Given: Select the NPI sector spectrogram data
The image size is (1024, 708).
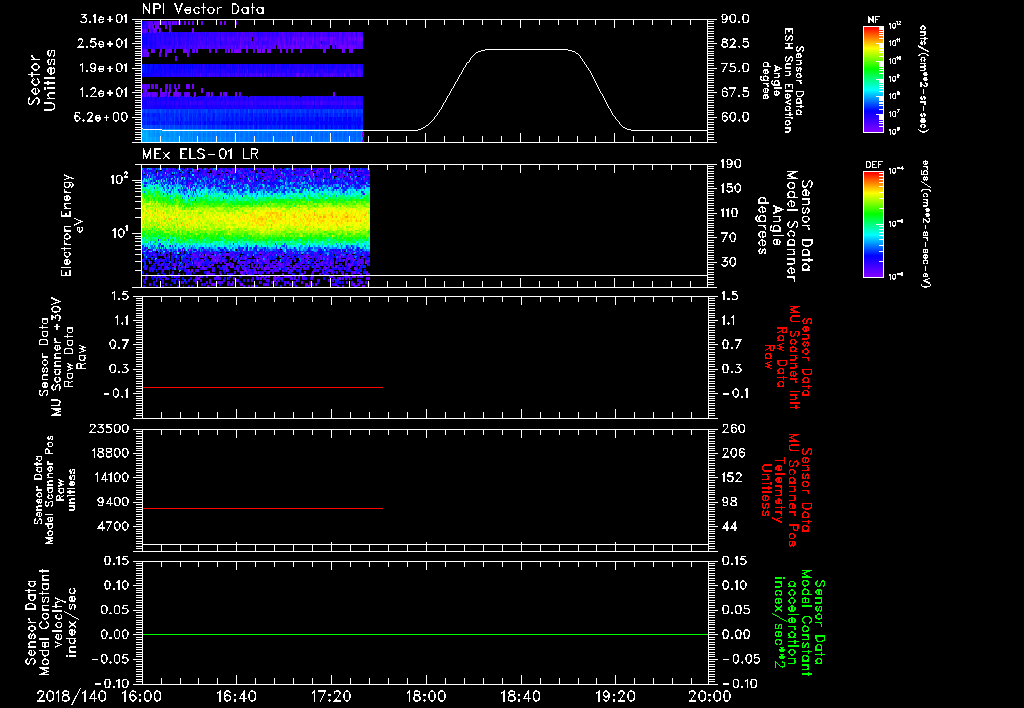Looking at the screenshot, I should (252, 80).
